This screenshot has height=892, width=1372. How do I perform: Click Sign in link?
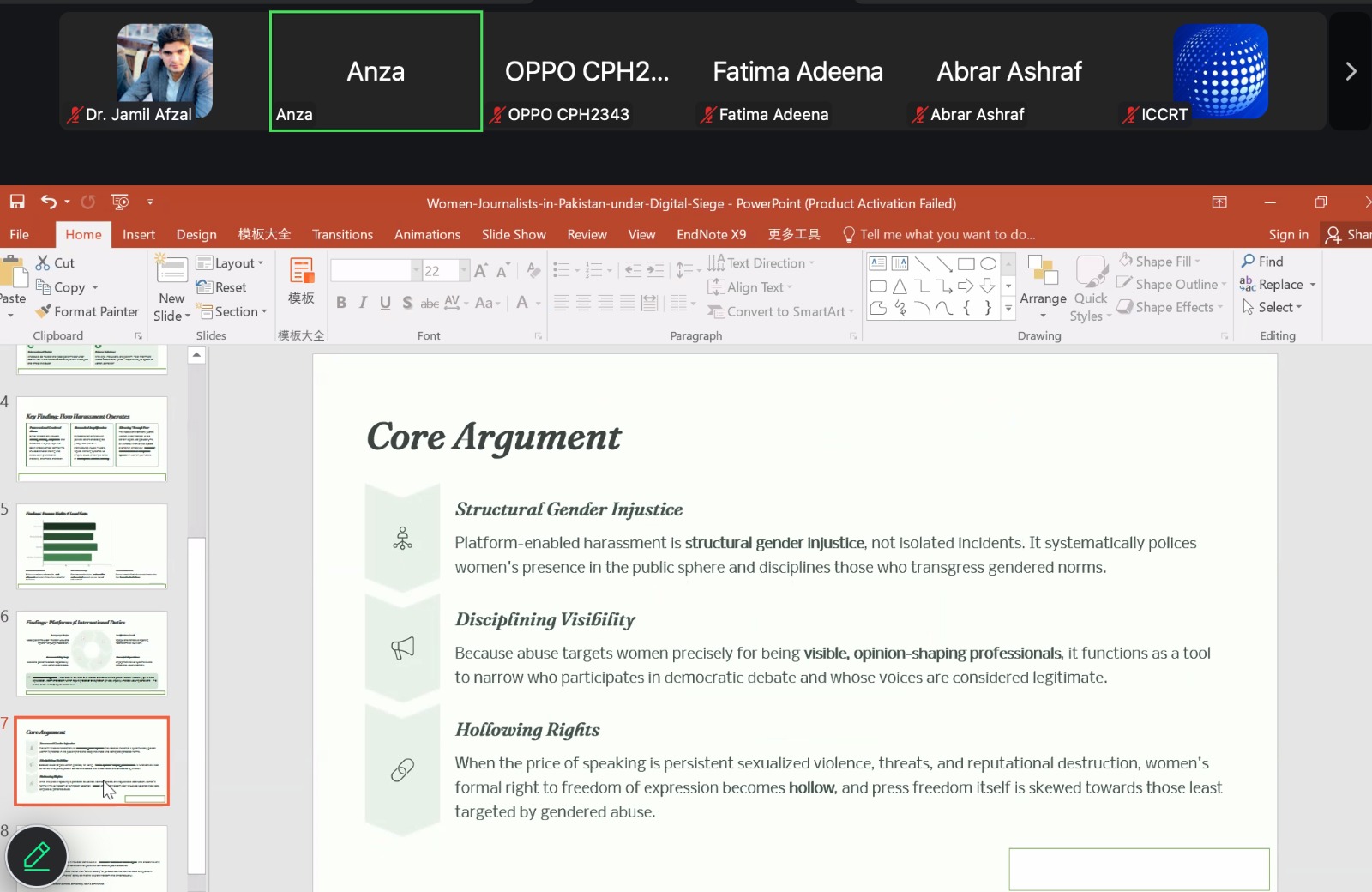point(1288,235)
